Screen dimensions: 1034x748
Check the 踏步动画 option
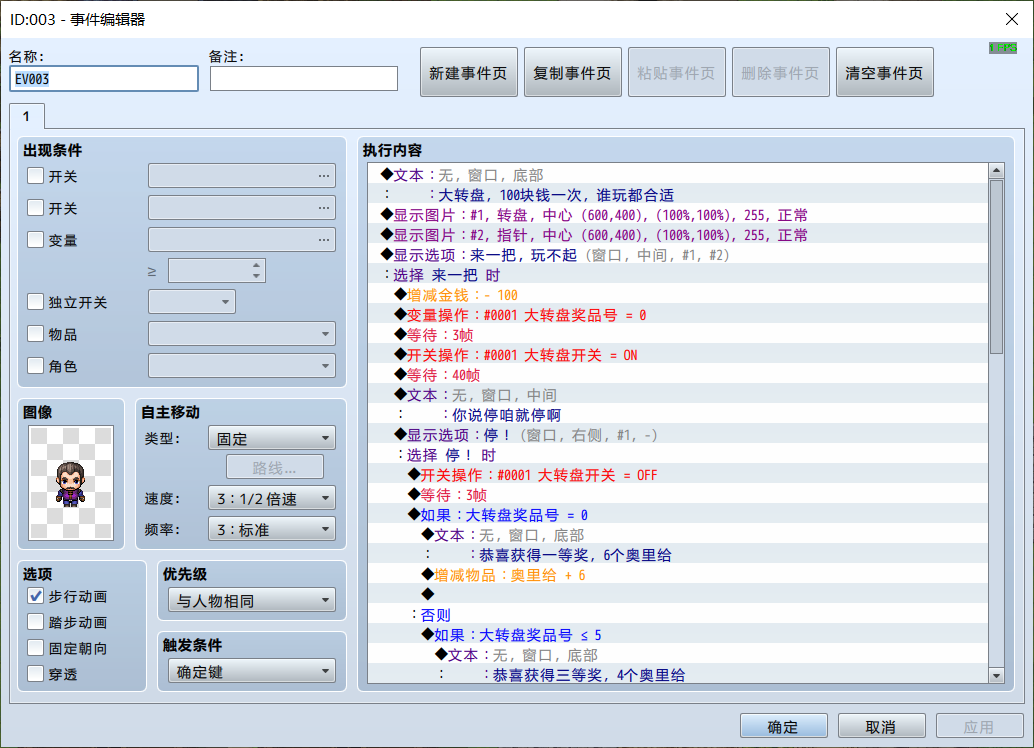coord(36,622)
